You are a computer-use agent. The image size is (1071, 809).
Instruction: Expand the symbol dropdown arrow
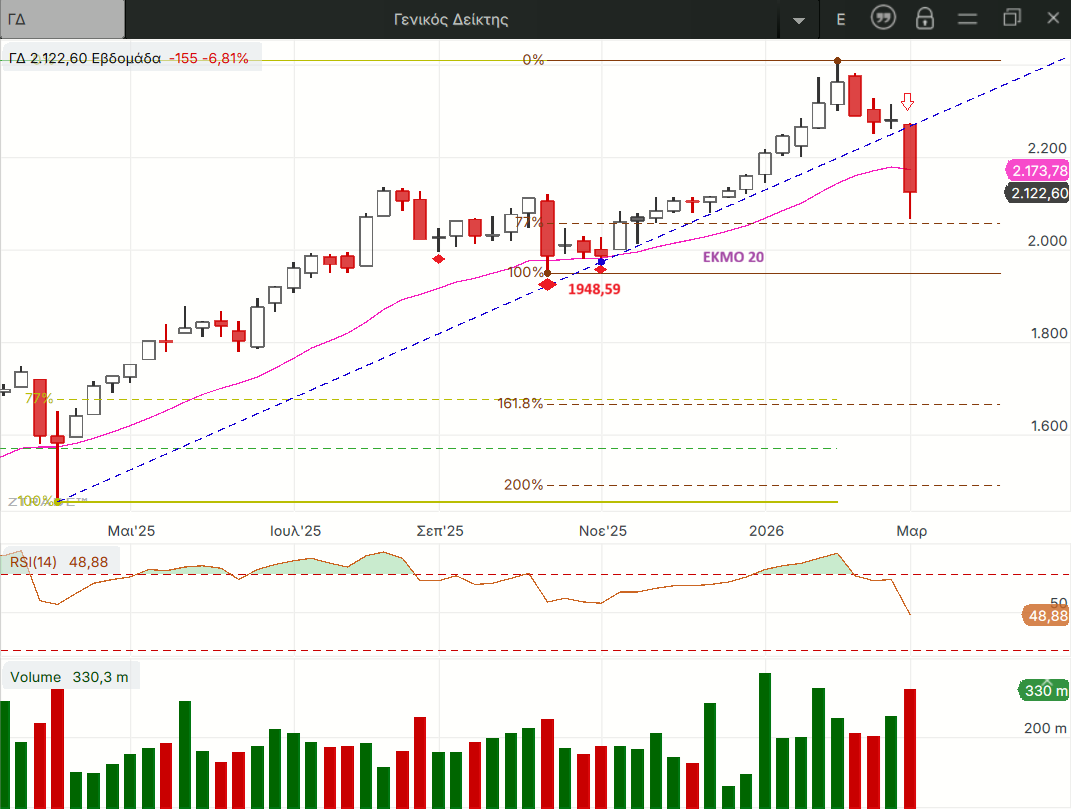tap(798, 20)
